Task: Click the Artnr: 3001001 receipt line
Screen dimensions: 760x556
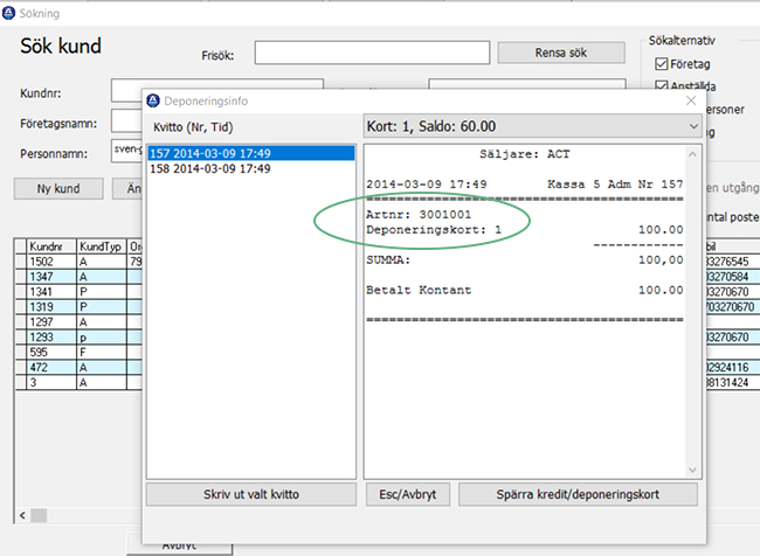Action: click(418, 214)
